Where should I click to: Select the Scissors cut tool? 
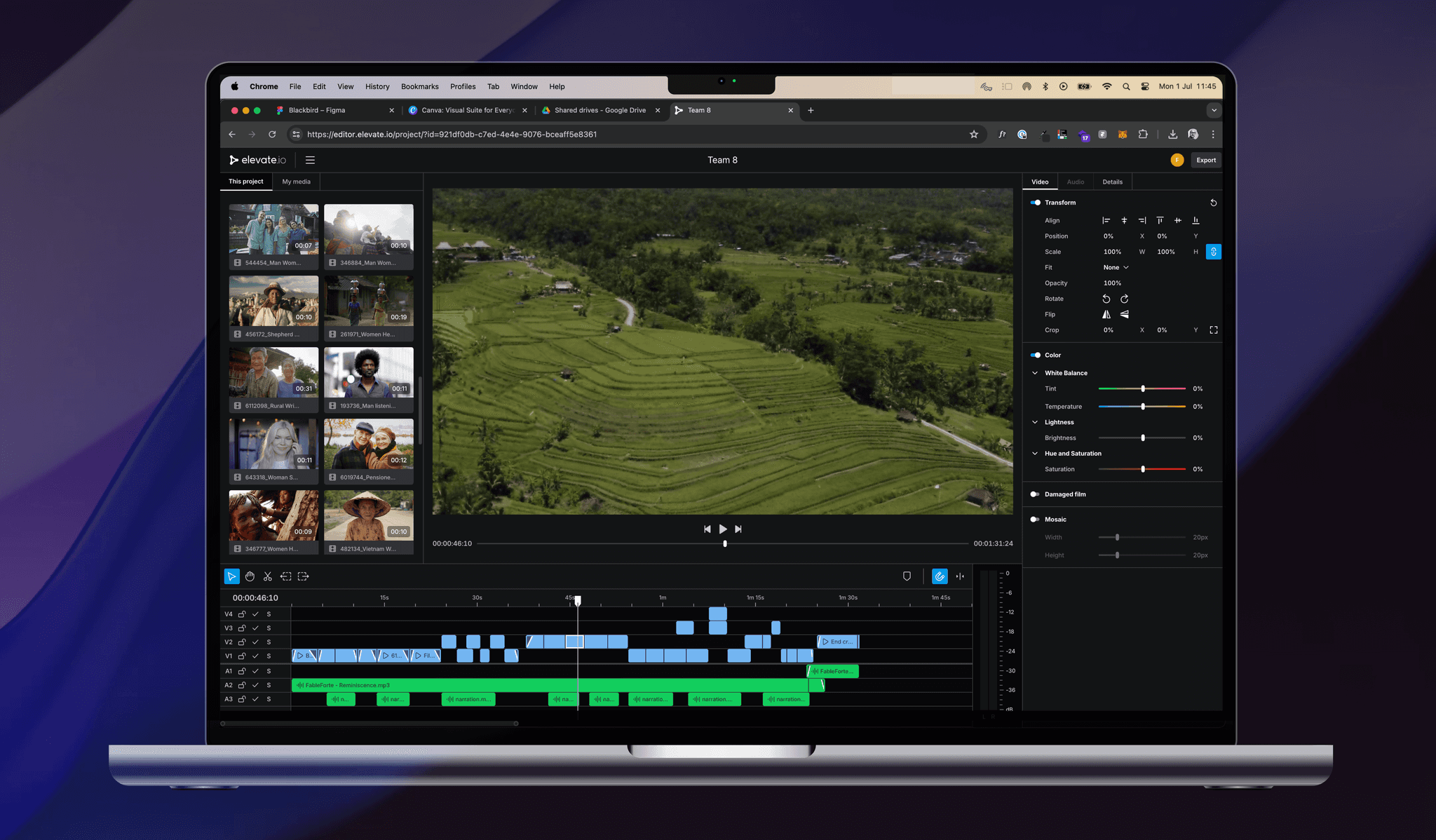coord(267,576)
